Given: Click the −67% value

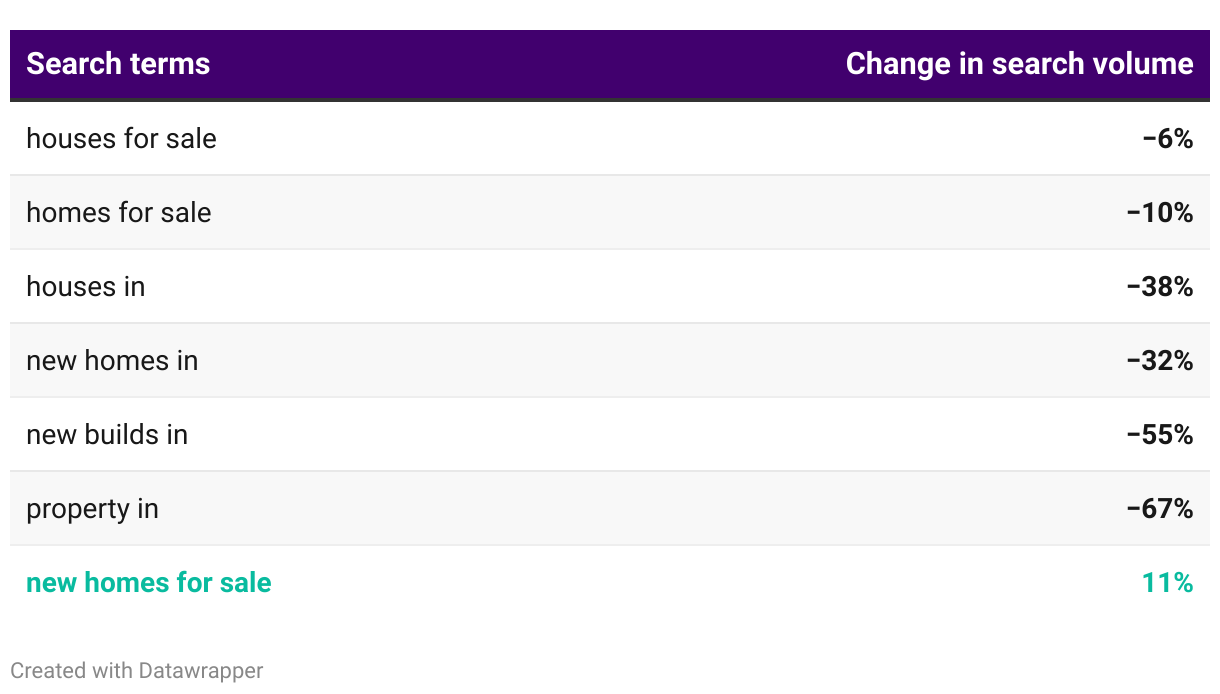Looking at the screenshot, I should tap(1159, 508).
